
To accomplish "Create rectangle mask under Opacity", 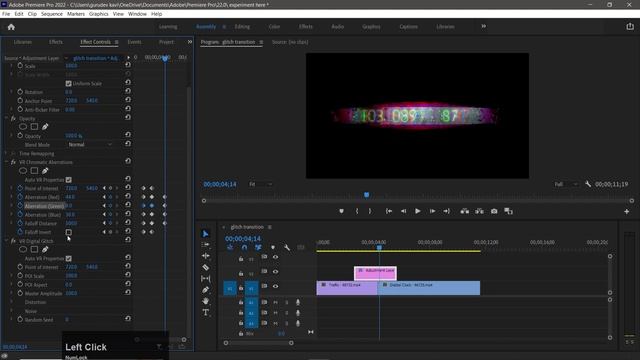I will pos(34,127).
